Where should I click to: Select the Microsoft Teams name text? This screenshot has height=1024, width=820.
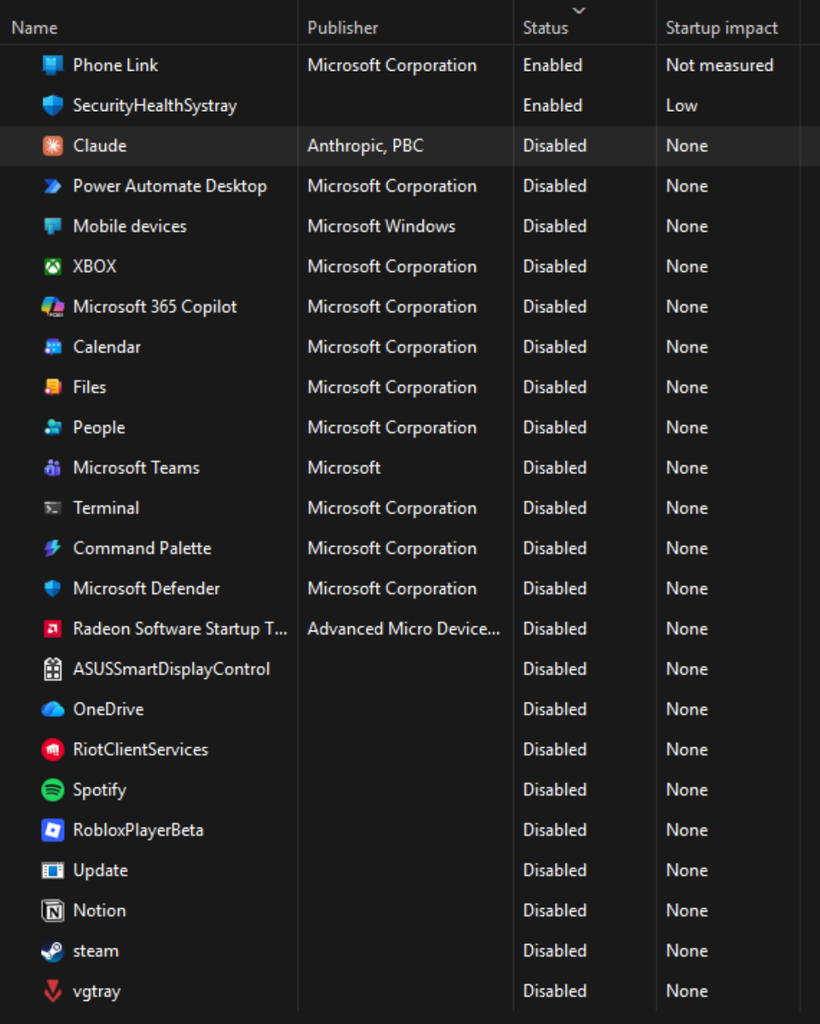[136, 468]
